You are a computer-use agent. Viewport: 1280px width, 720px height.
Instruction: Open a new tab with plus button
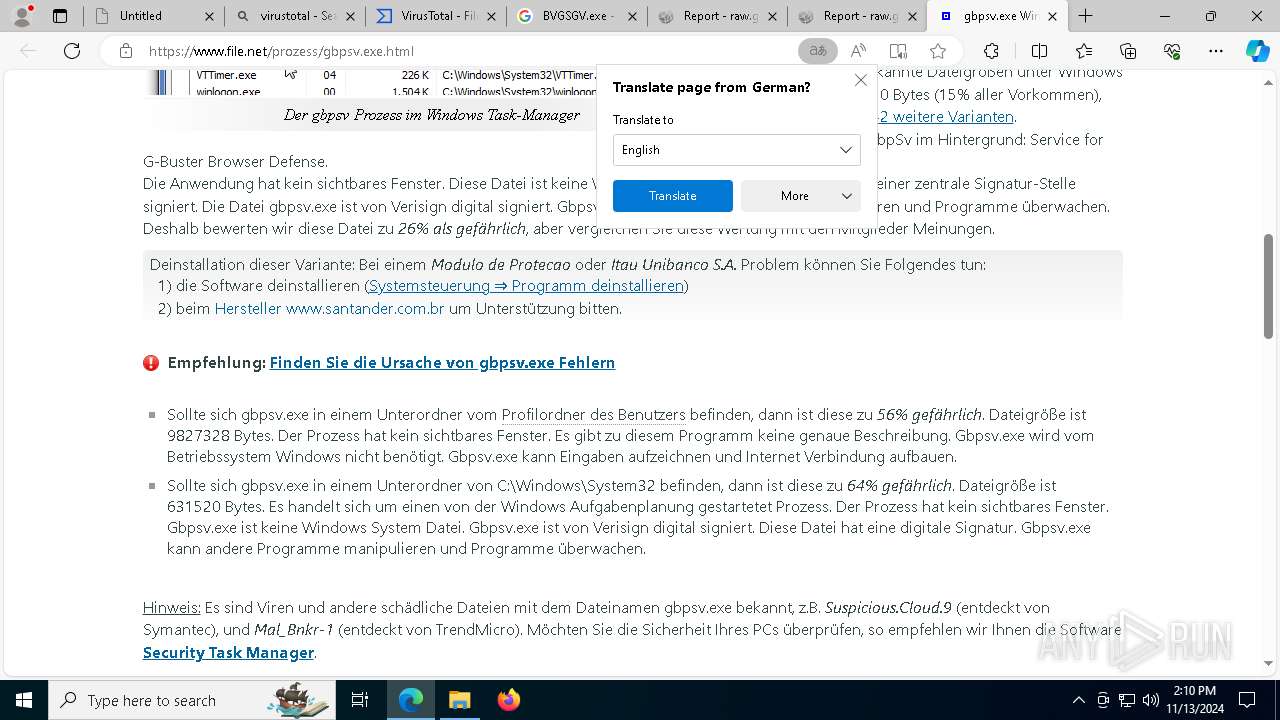click(x=1085, y=16)
